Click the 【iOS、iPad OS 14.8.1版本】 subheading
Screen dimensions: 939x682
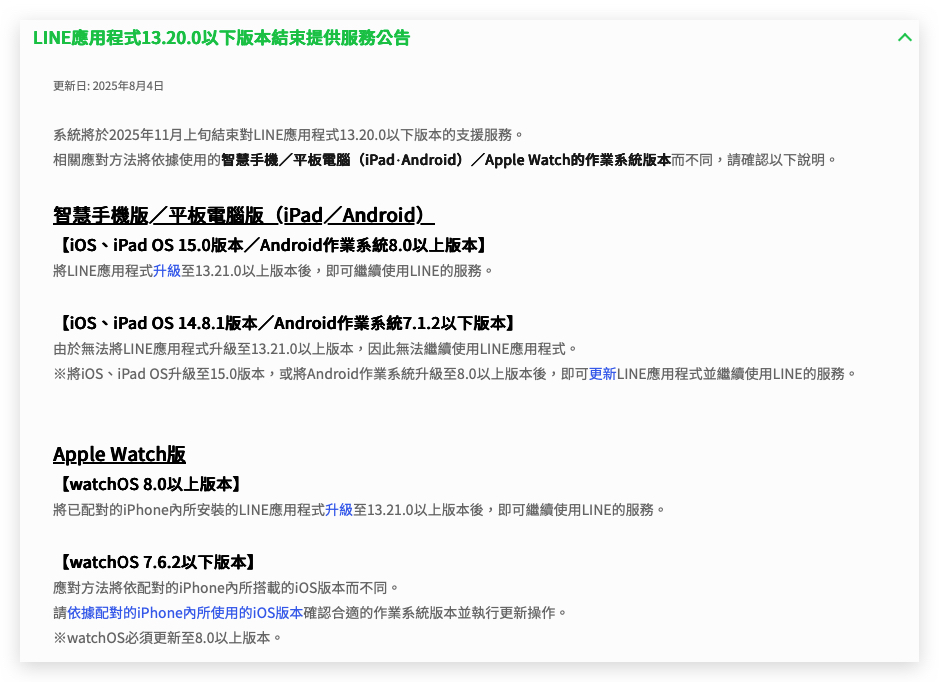pos(287,323)
